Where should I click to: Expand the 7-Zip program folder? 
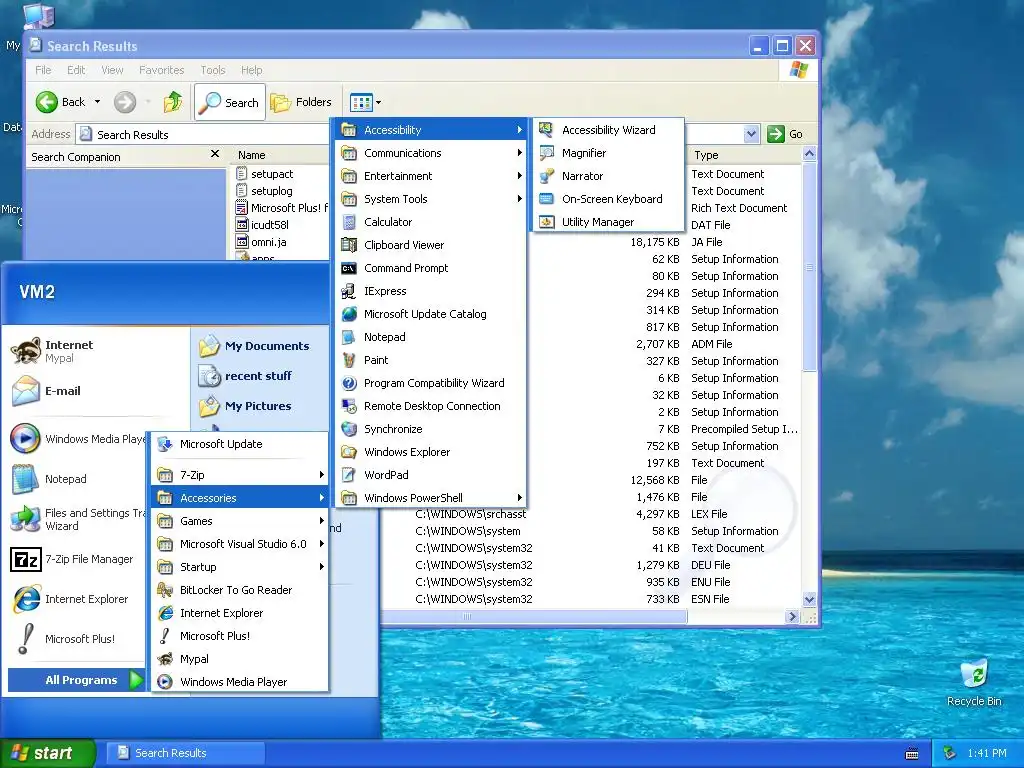240,475
